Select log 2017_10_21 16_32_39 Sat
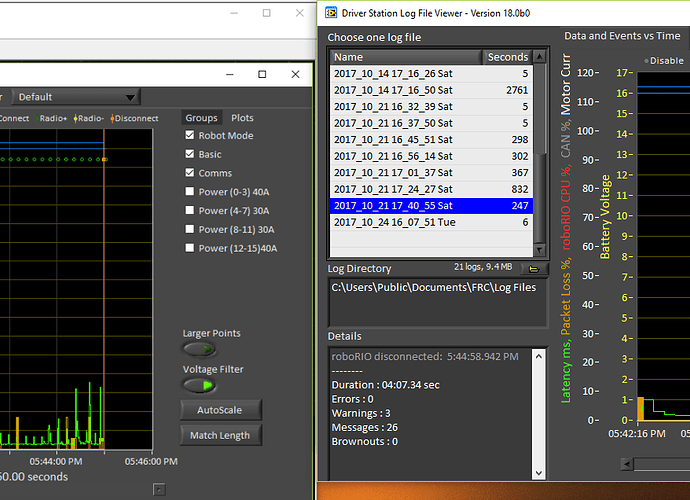 tap(431, 107)
